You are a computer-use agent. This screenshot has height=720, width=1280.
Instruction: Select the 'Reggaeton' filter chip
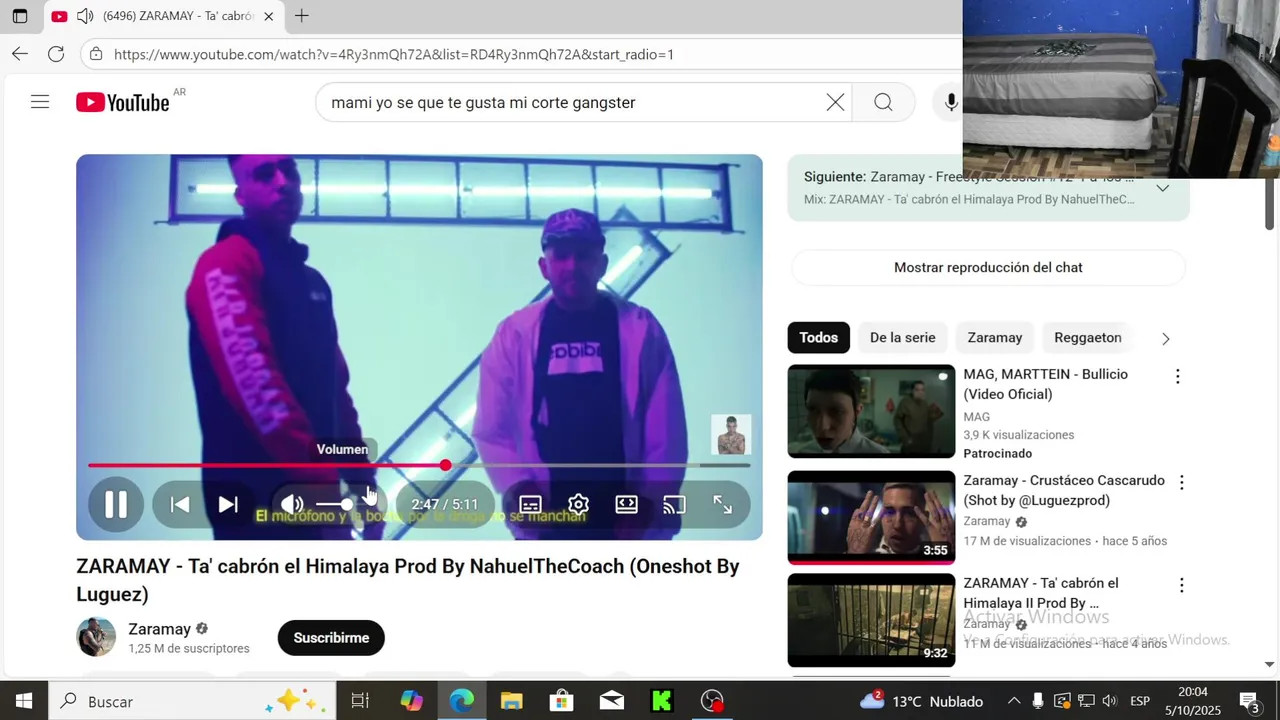(x=1087, y=338)
